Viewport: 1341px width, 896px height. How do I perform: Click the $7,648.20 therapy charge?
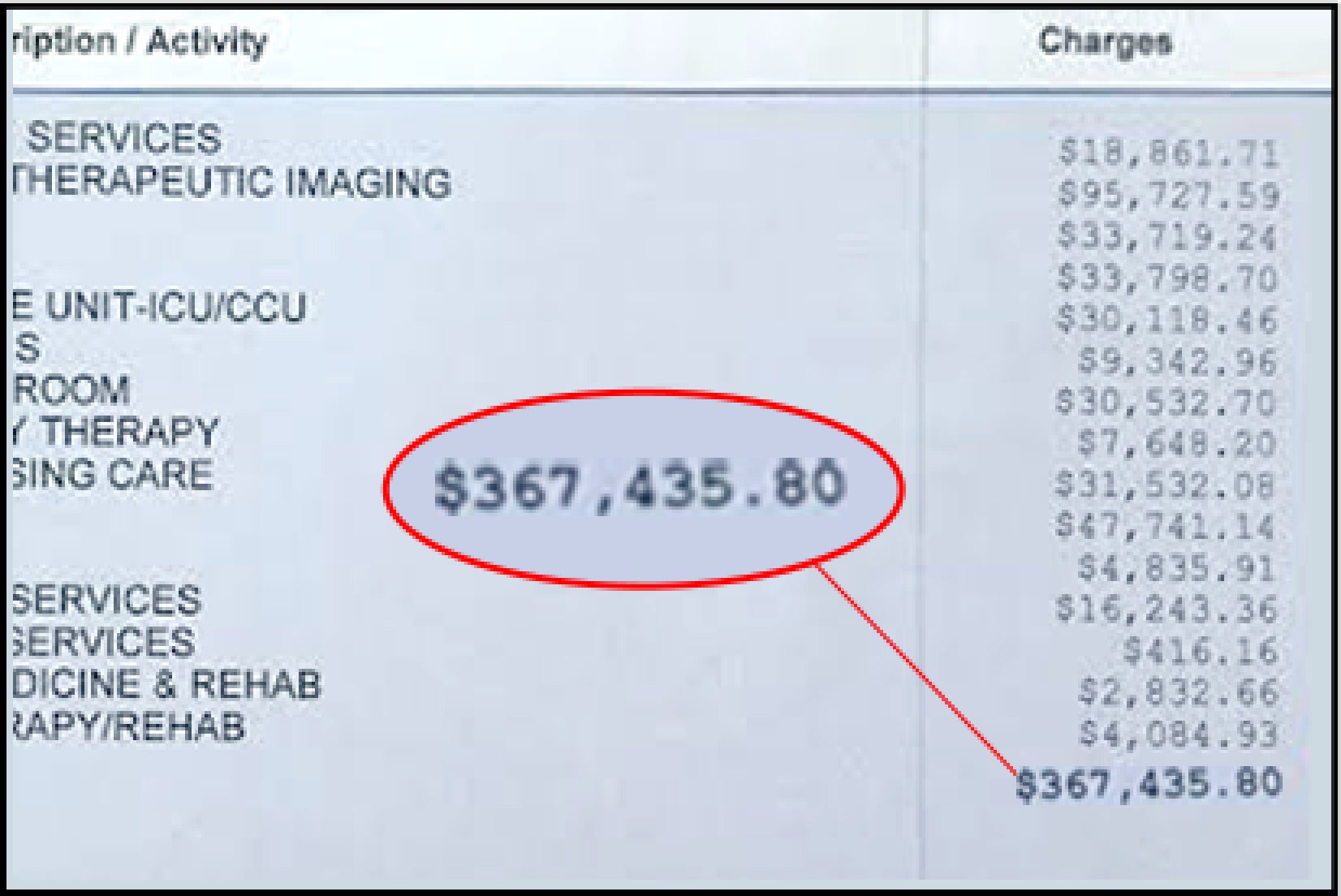[x=1177, y=443]
